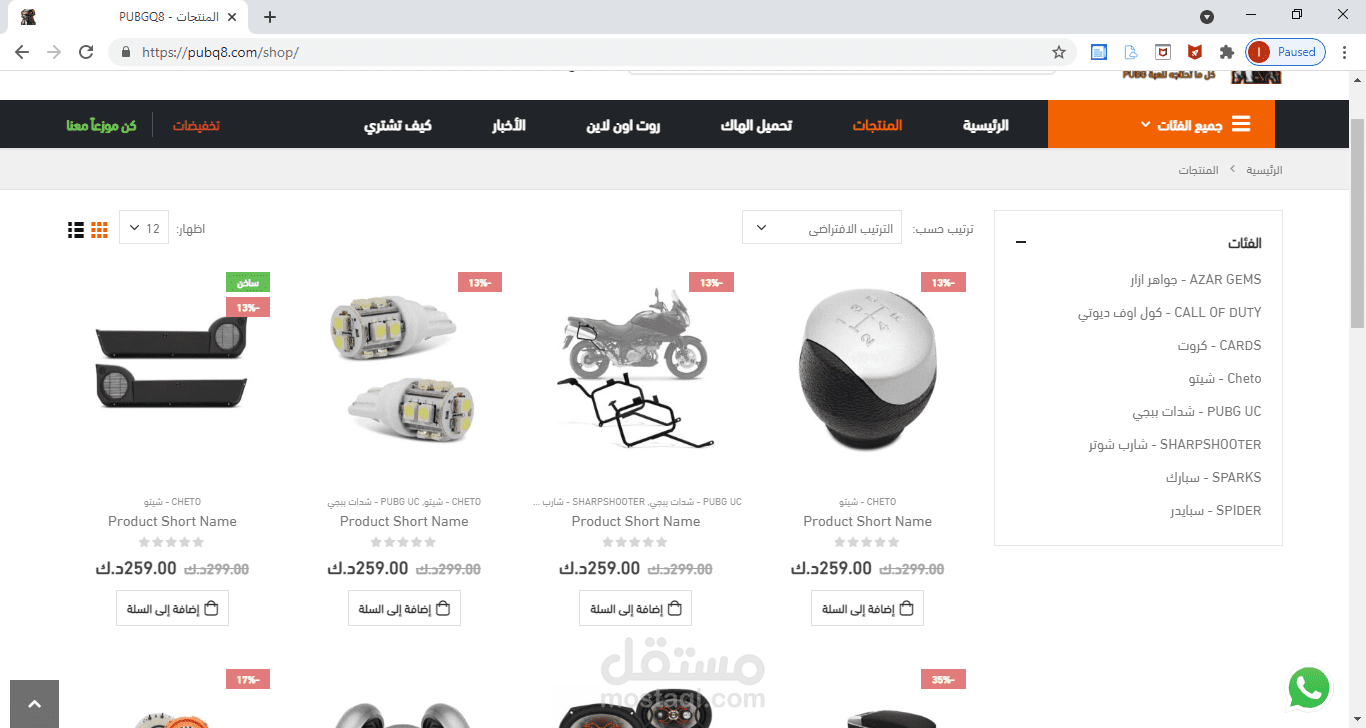Open the items-per-page dropdown showing 12
This screenshot has height=728, width=1366.
(144, 227)
